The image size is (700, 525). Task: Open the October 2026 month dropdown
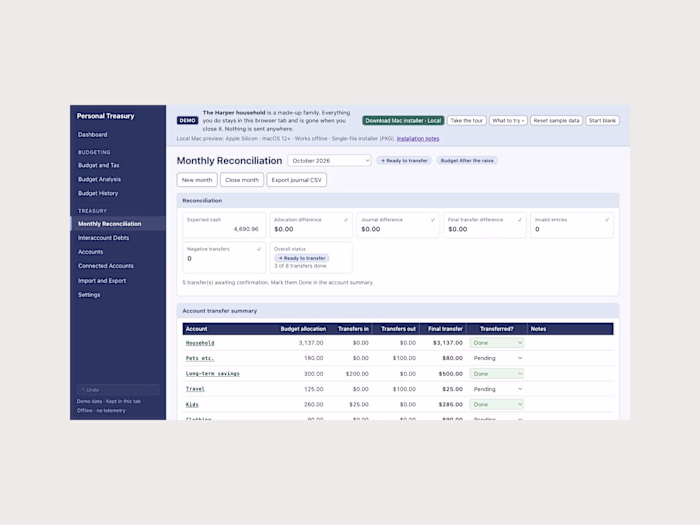click(x=329, y=161)
